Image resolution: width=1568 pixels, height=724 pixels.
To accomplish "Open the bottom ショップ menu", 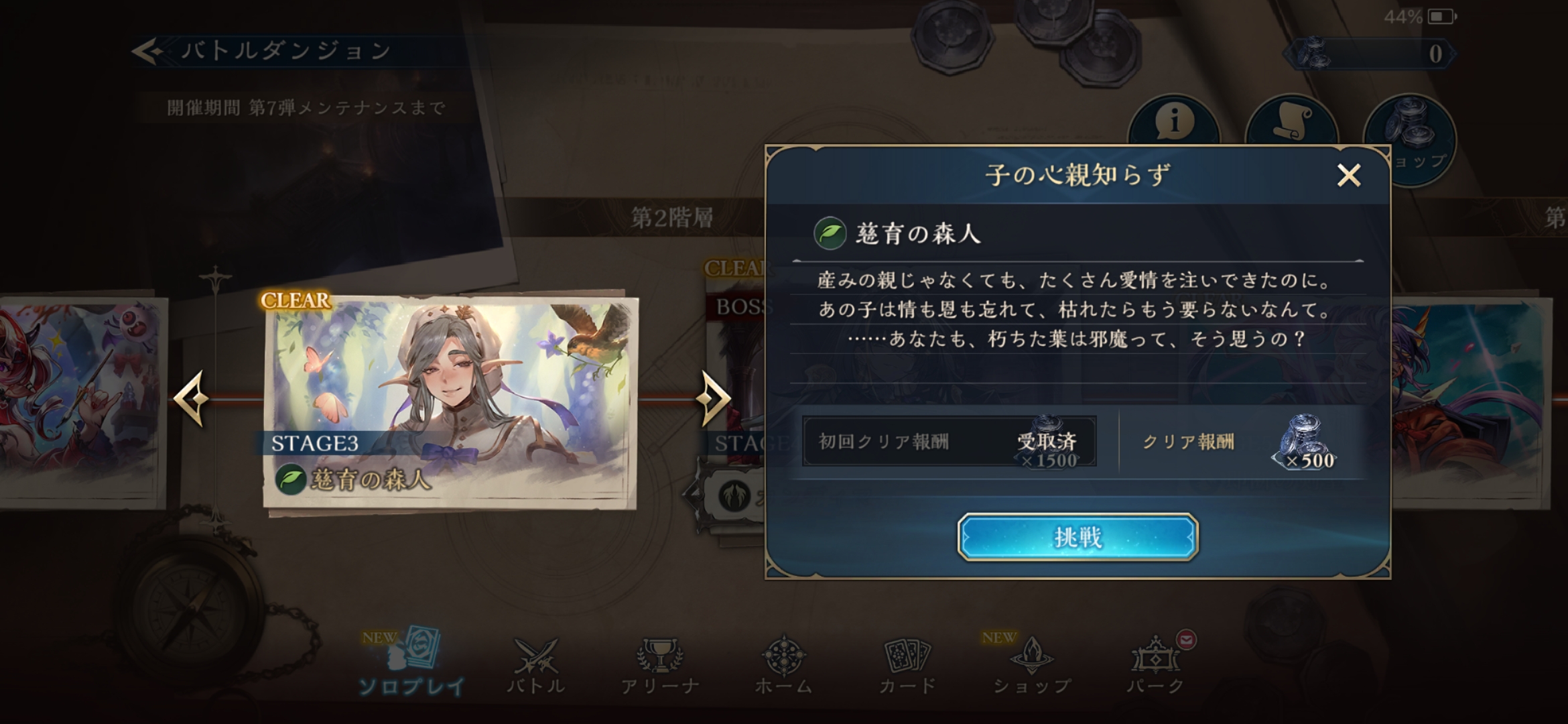I will (1031, 665).
